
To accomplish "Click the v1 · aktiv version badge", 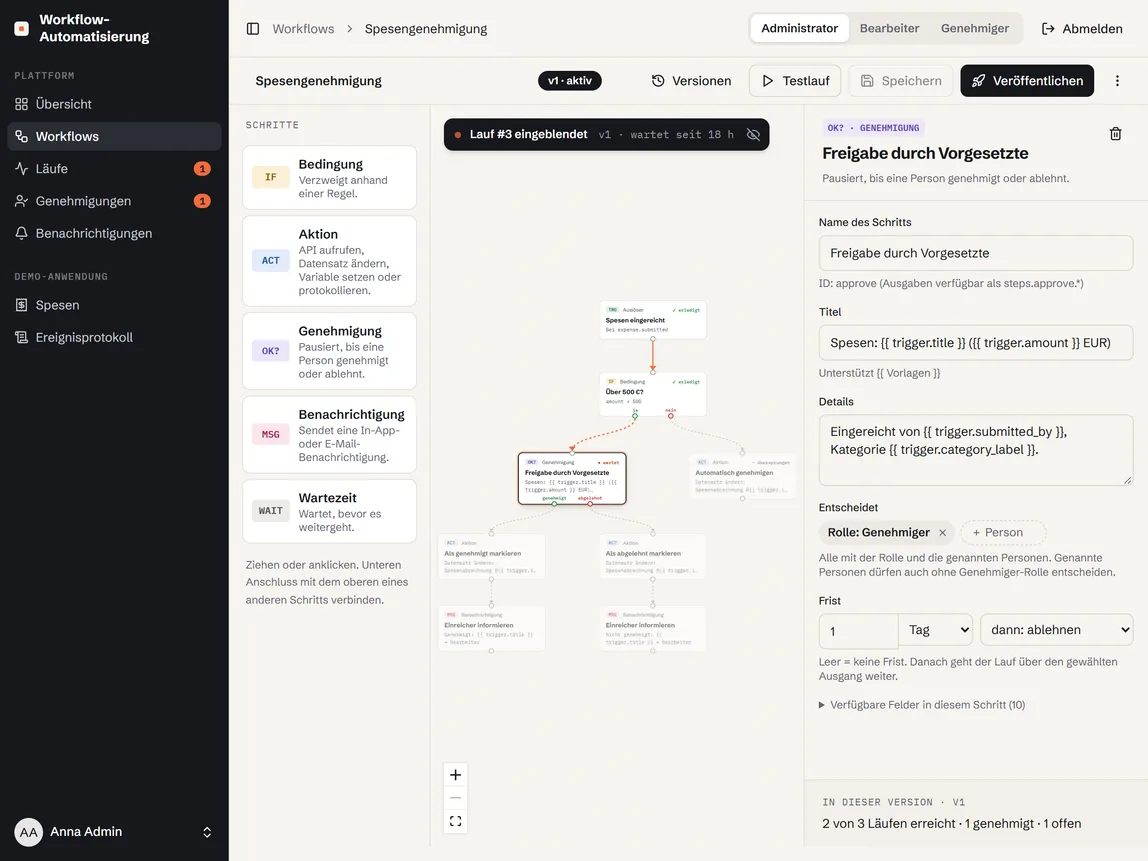I will click(570, 81).
